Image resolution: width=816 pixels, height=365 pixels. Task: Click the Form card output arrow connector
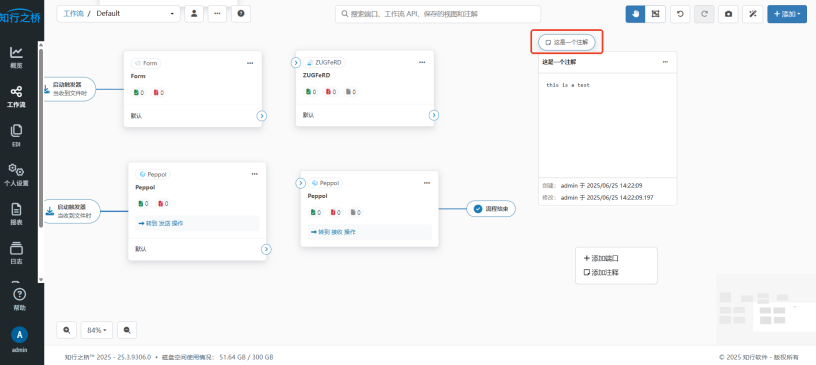262,116
